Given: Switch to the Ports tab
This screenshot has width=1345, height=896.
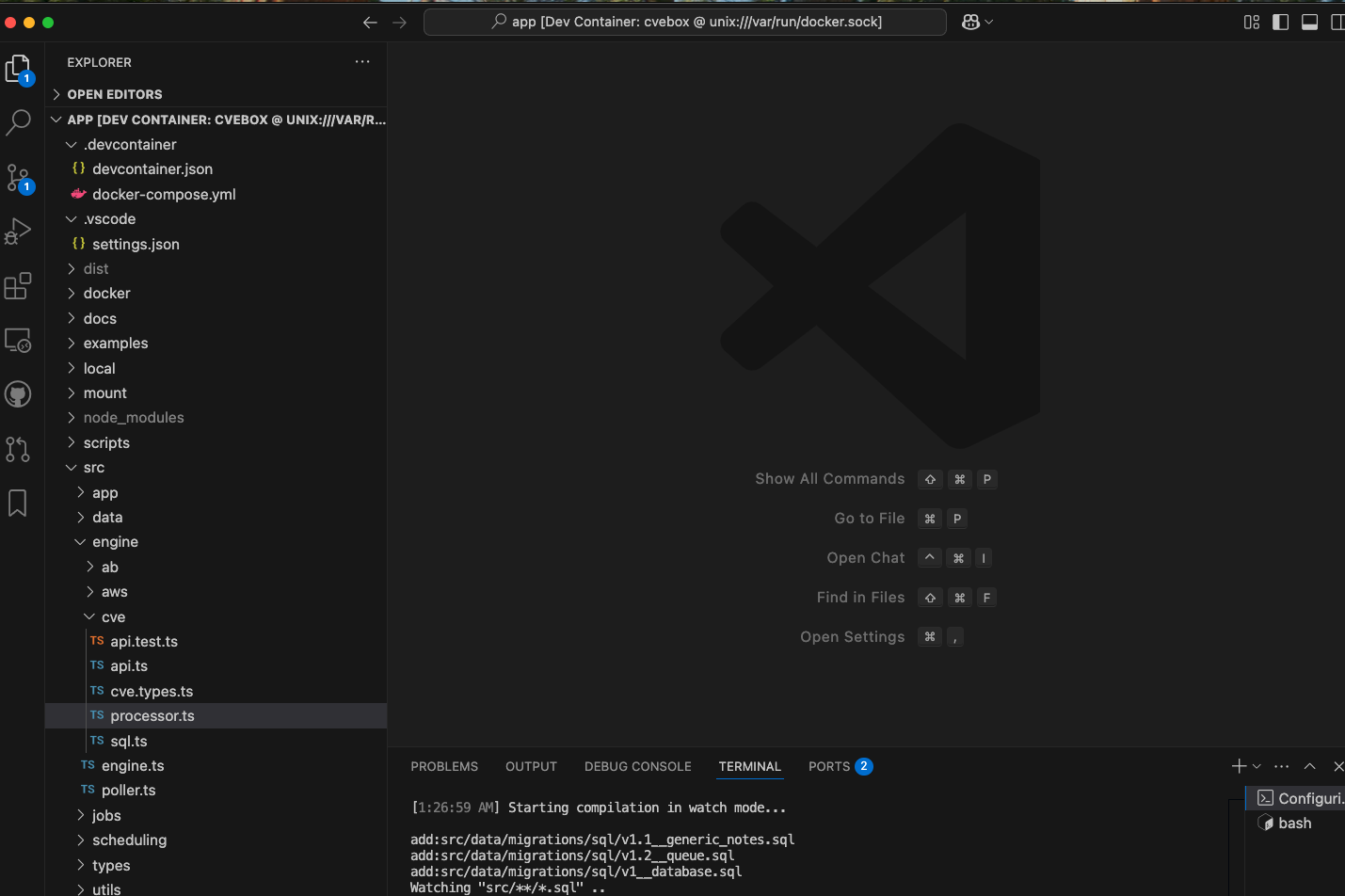Looking at the screenshot, I should point(841,766).
